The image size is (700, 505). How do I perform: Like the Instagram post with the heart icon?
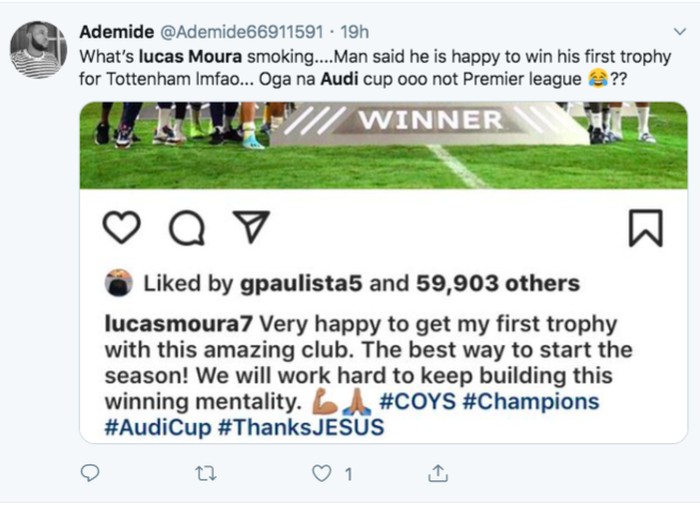coord(122,229)
